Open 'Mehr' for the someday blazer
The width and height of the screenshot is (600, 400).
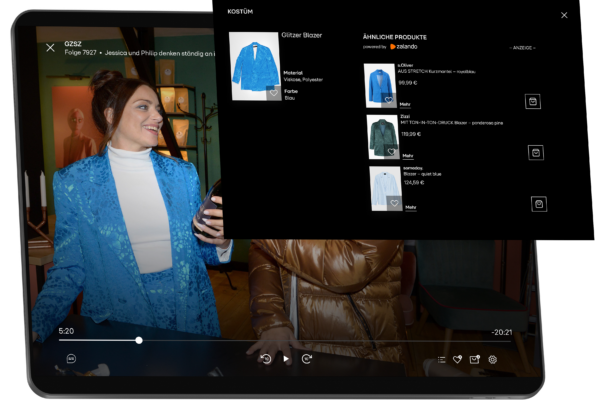point(411,208)
